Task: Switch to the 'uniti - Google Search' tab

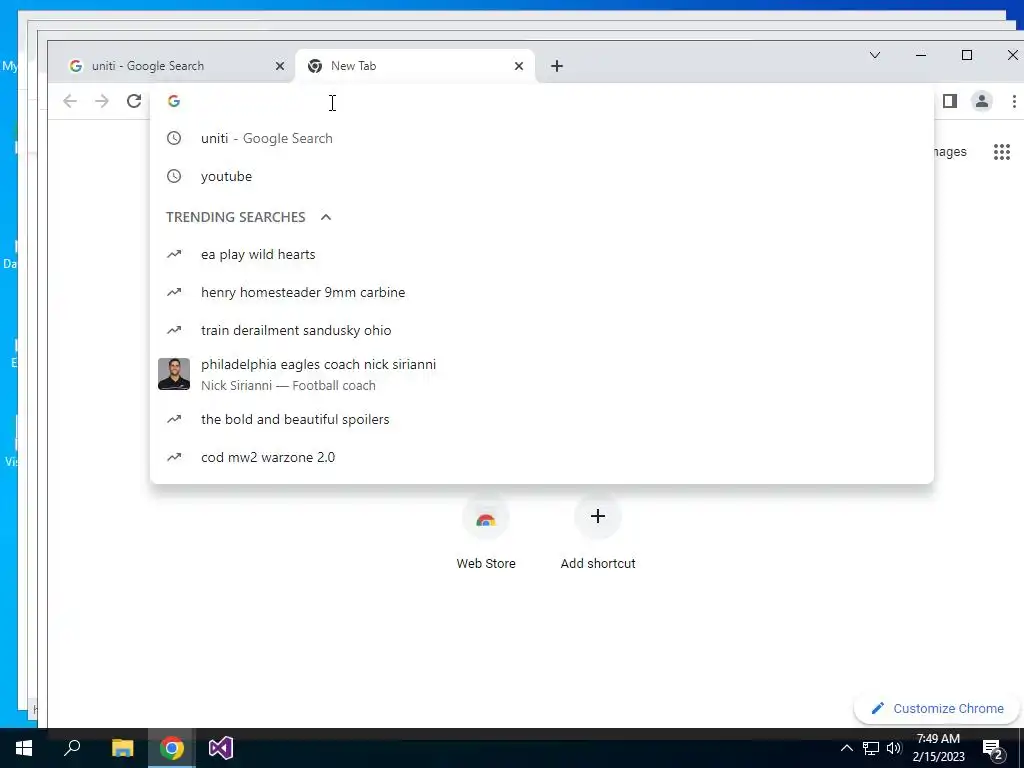Action: click(173, 66)
